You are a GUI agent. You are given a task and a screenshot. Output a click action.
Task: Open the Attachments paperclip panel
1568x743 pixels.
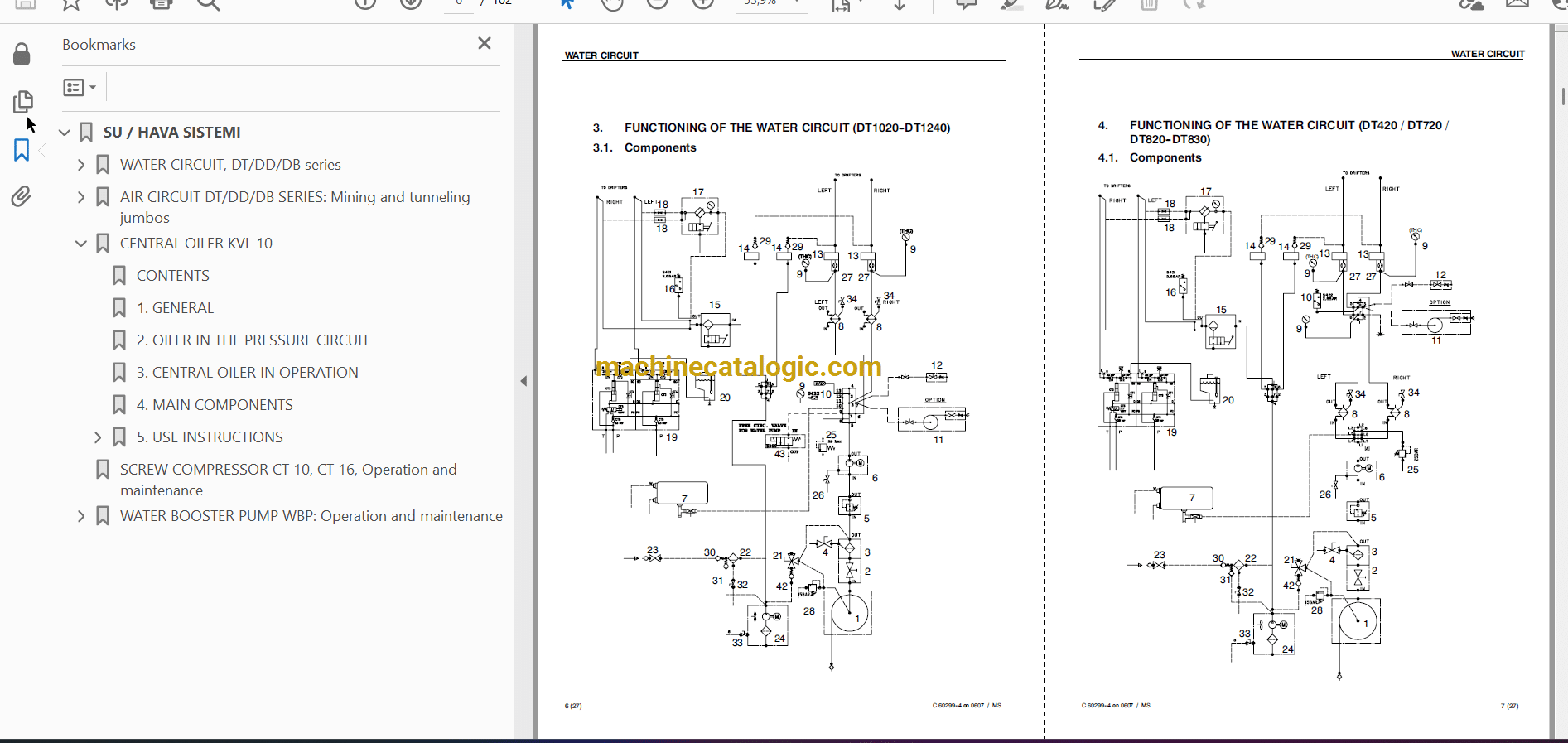point(22,196)
